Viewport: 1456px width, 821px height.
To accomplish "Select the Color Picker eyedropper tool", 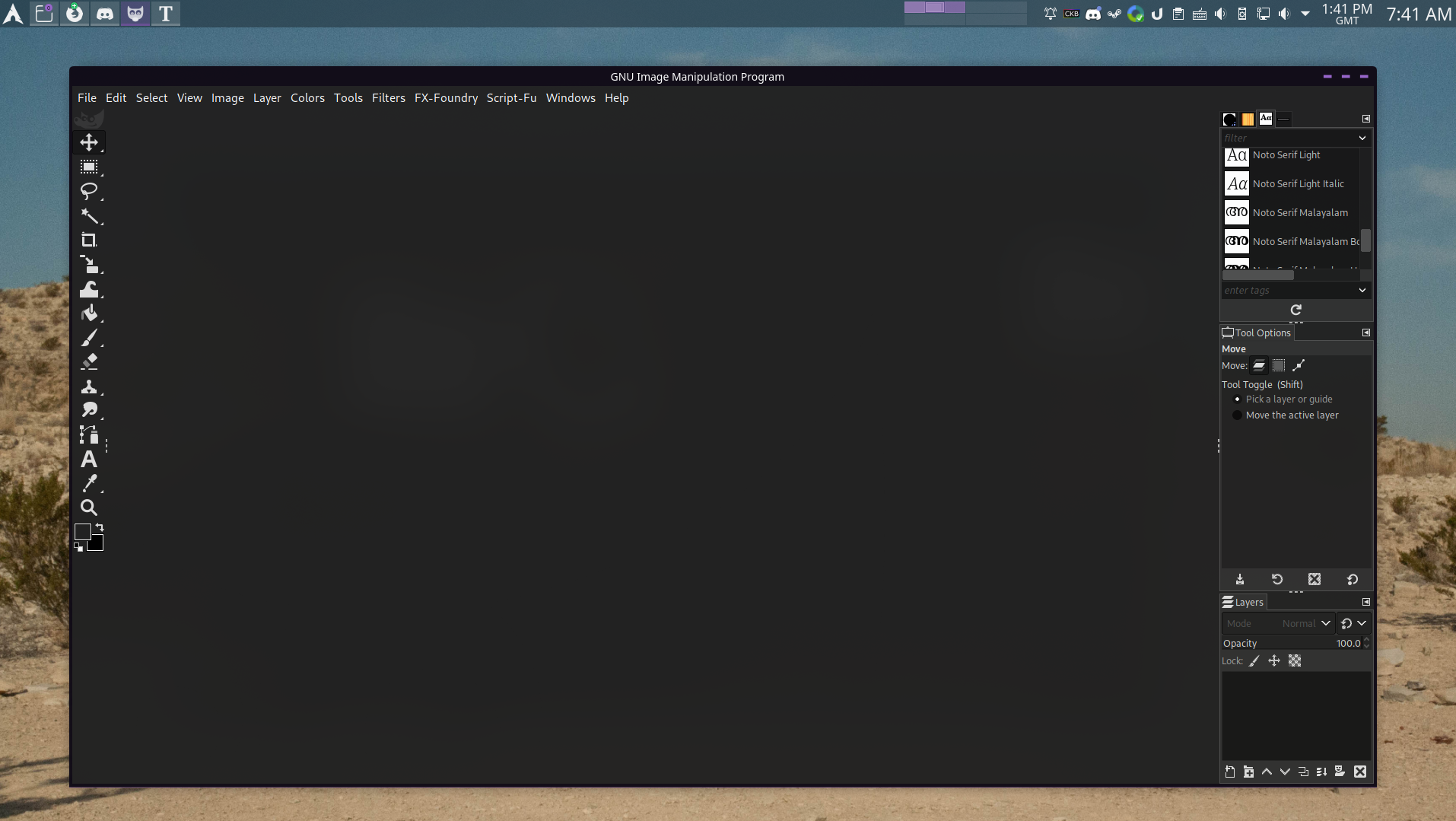I will coord(89,483).
